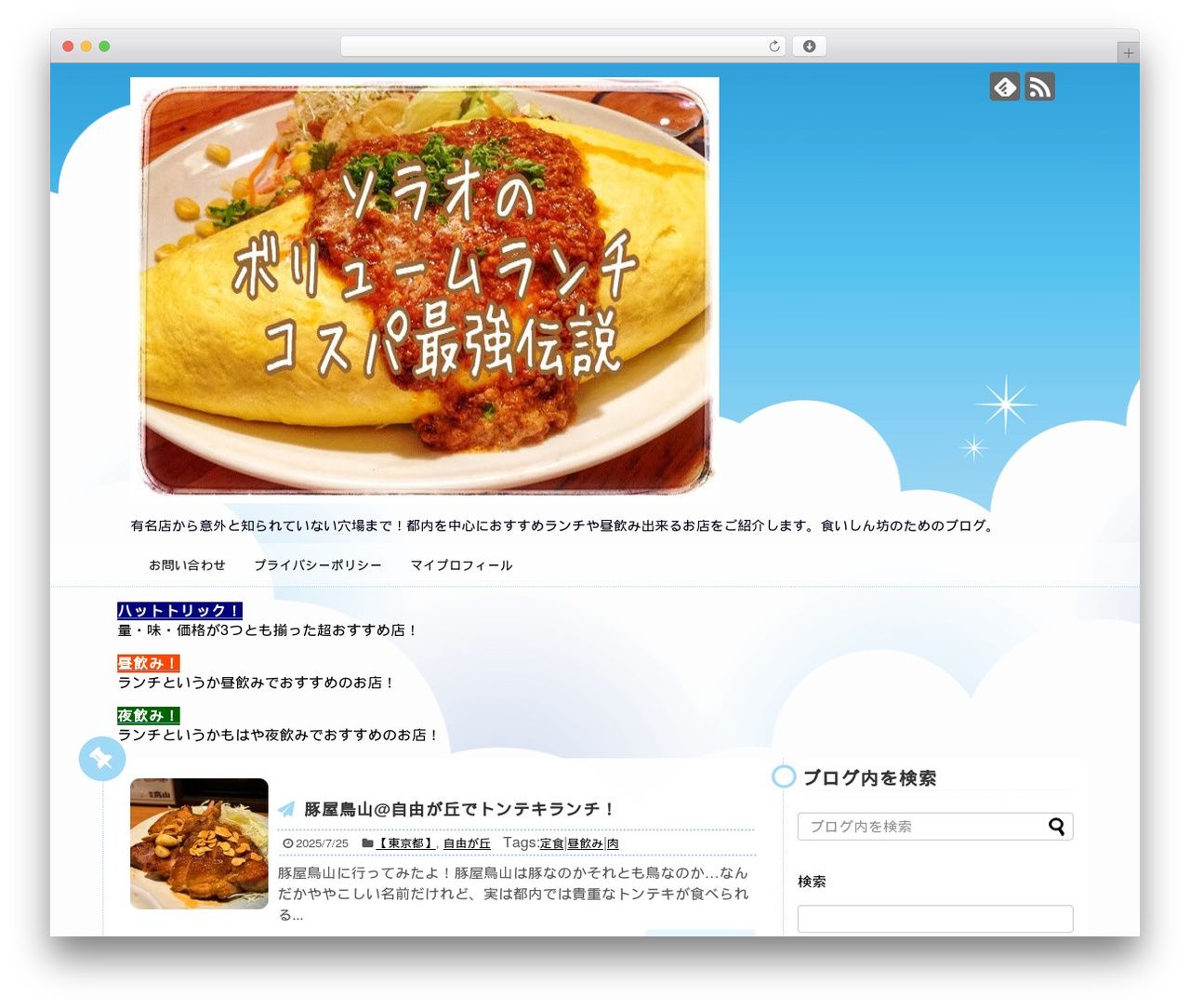This screenshot has height=1008, width=1190.
Task: Open the 自由が丘 category link
Action: coord(467,843)
